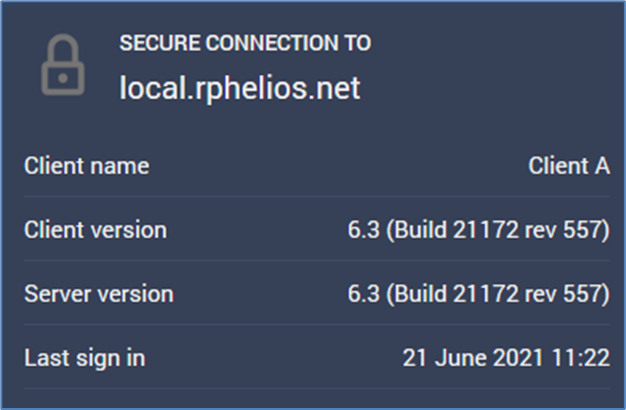The height and width of the screenshot is (410, 626).
Task: Click "6.3" in the Client version row
Action: 360,230
